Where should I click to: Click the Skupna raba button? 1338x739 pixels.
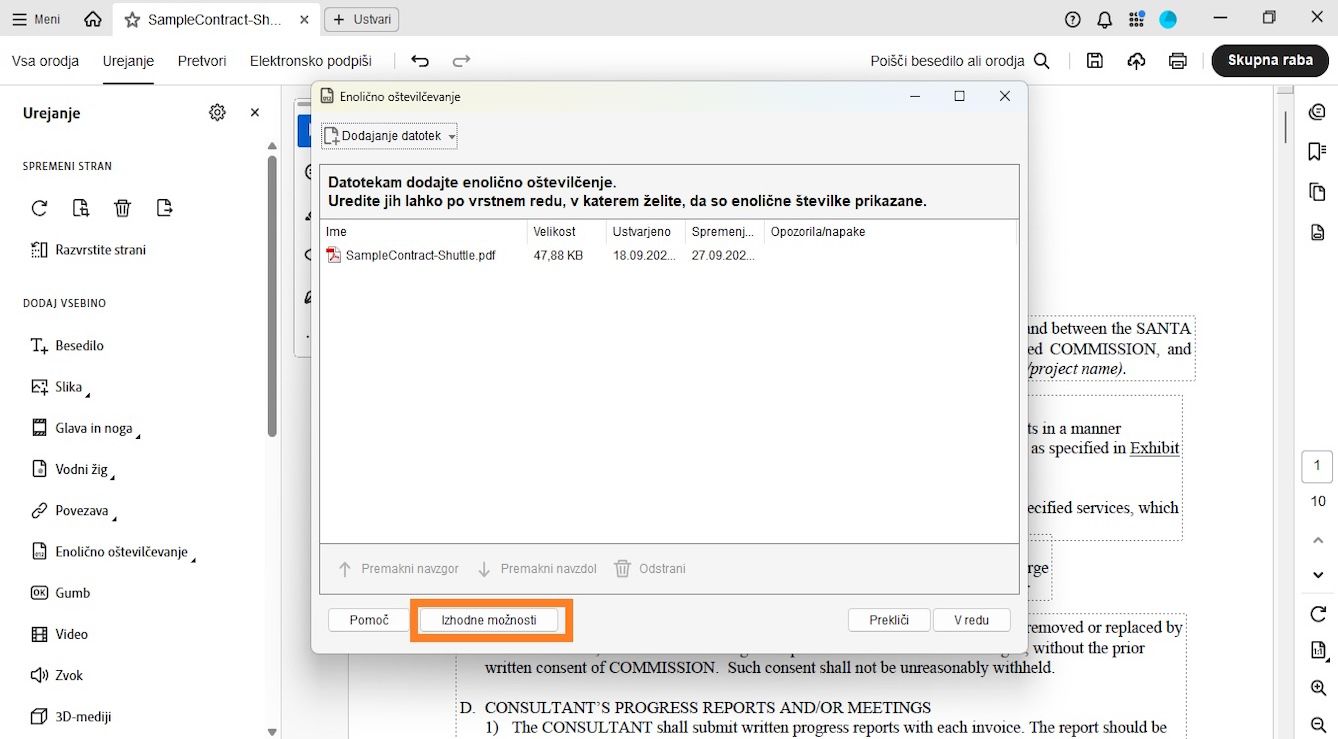click(1270, 60)
